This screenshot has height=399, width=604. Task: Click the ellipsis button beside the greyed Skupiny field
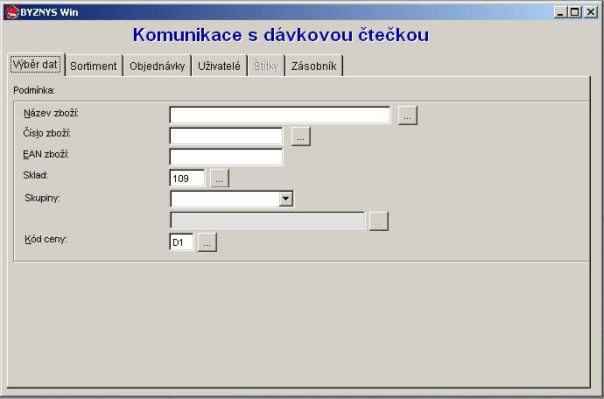click(x=379, y=221)
